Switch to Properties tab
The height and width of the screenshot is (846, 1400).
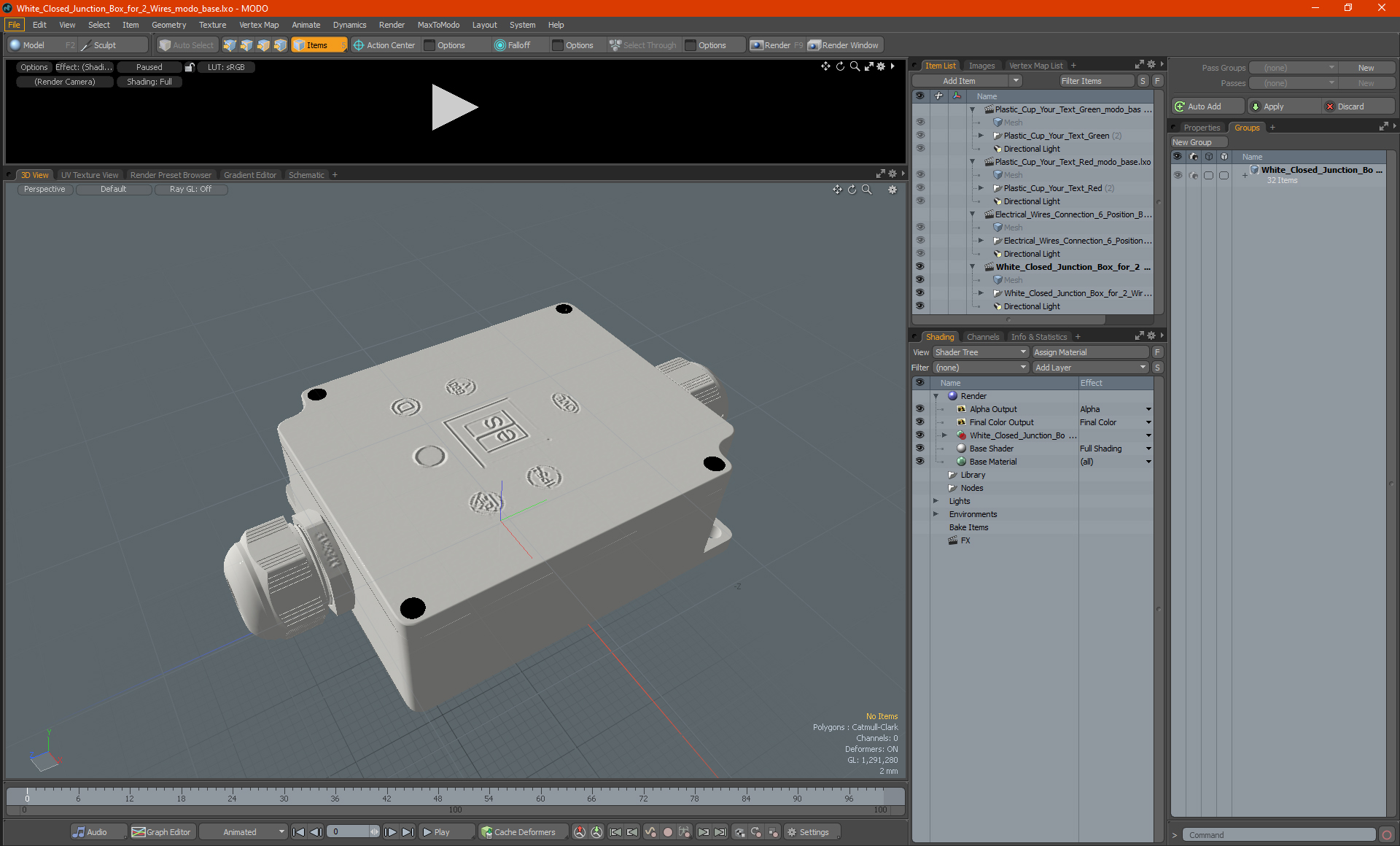click(x=1201, y=128)
